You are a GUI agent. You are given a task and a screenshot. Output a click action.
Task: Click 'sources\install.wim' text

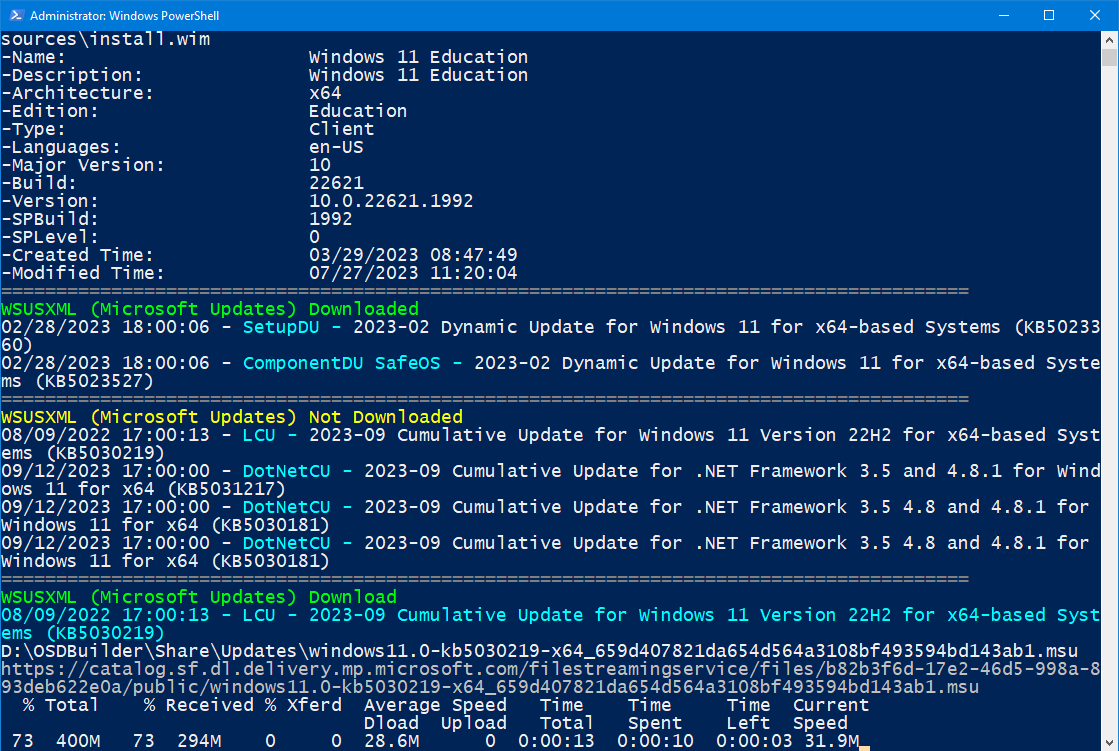pos(106,39)
